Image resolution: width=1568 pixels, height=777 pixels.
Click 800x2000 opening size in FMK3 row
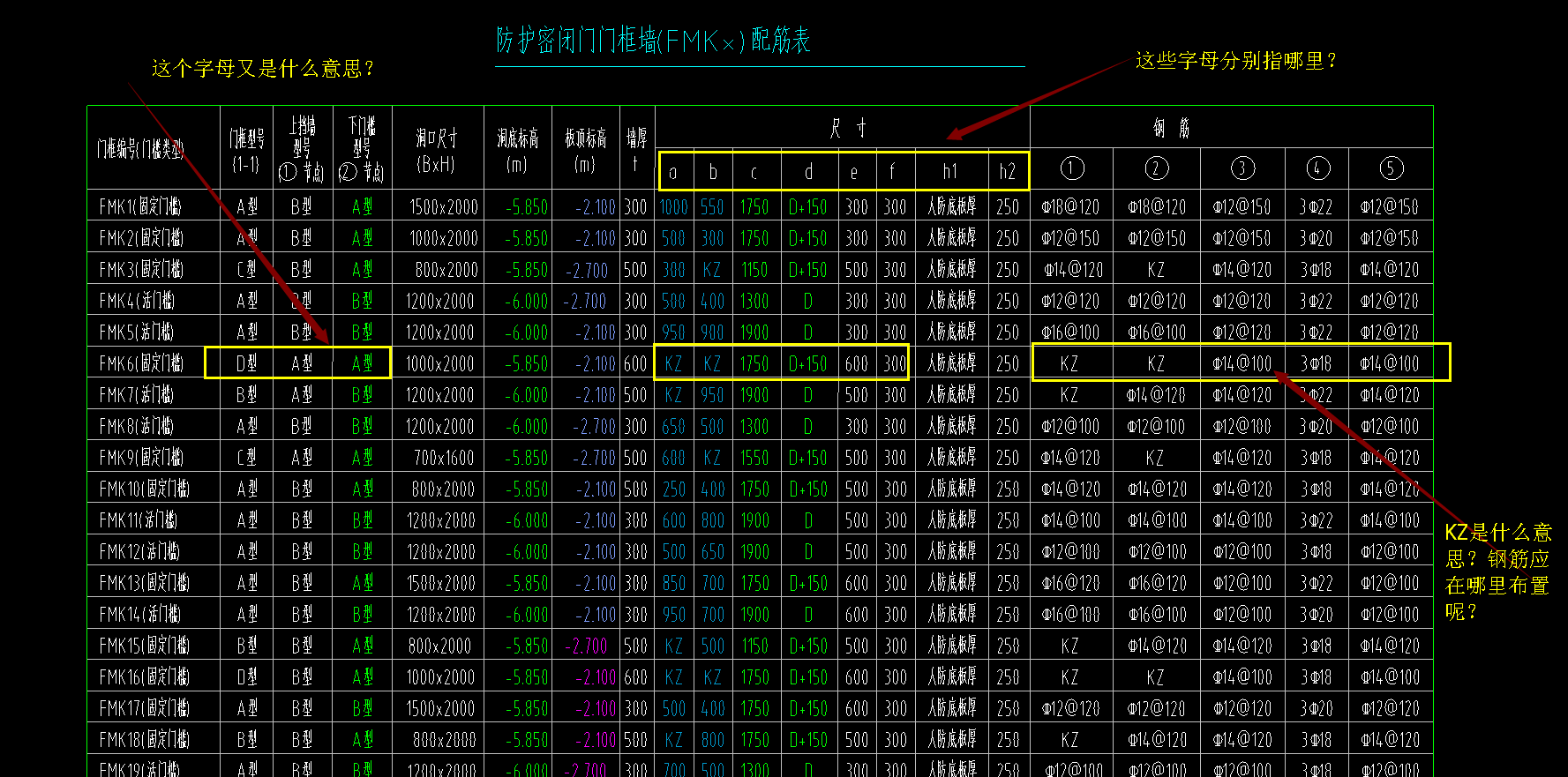pos(446,270)
